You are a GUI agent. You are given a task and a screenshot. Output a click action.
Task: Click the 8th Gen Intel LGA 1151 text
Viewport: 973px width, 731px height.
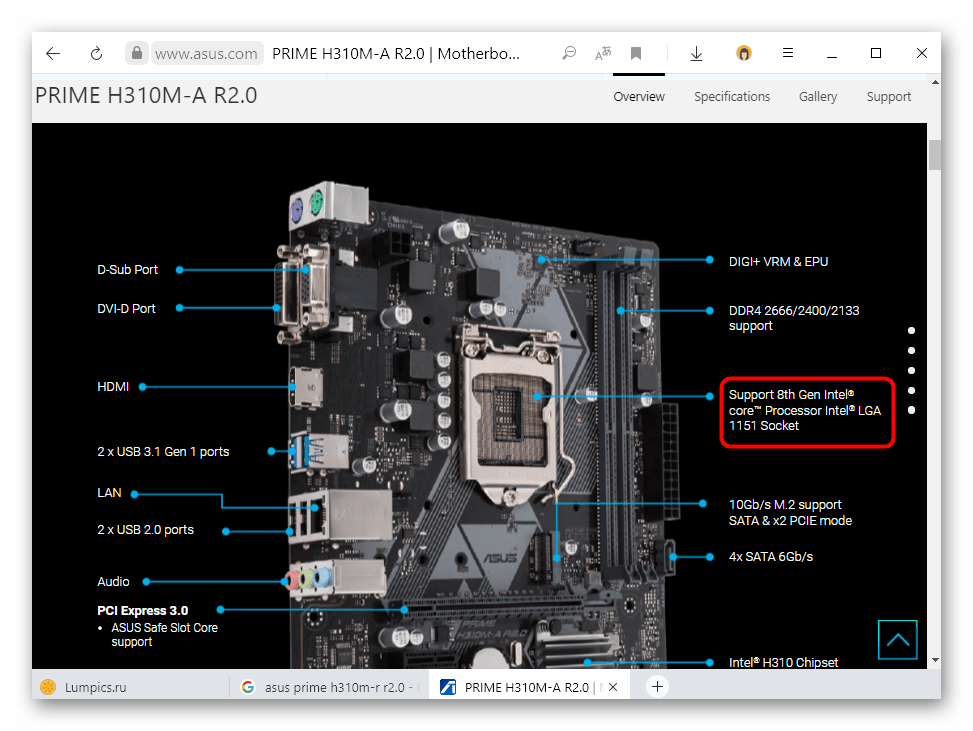(805, 411)
